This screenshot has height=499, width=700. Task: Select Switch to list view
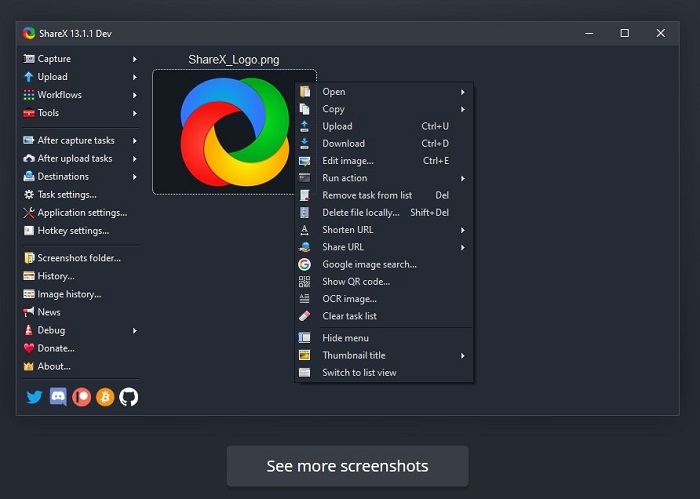coord(384,372)
